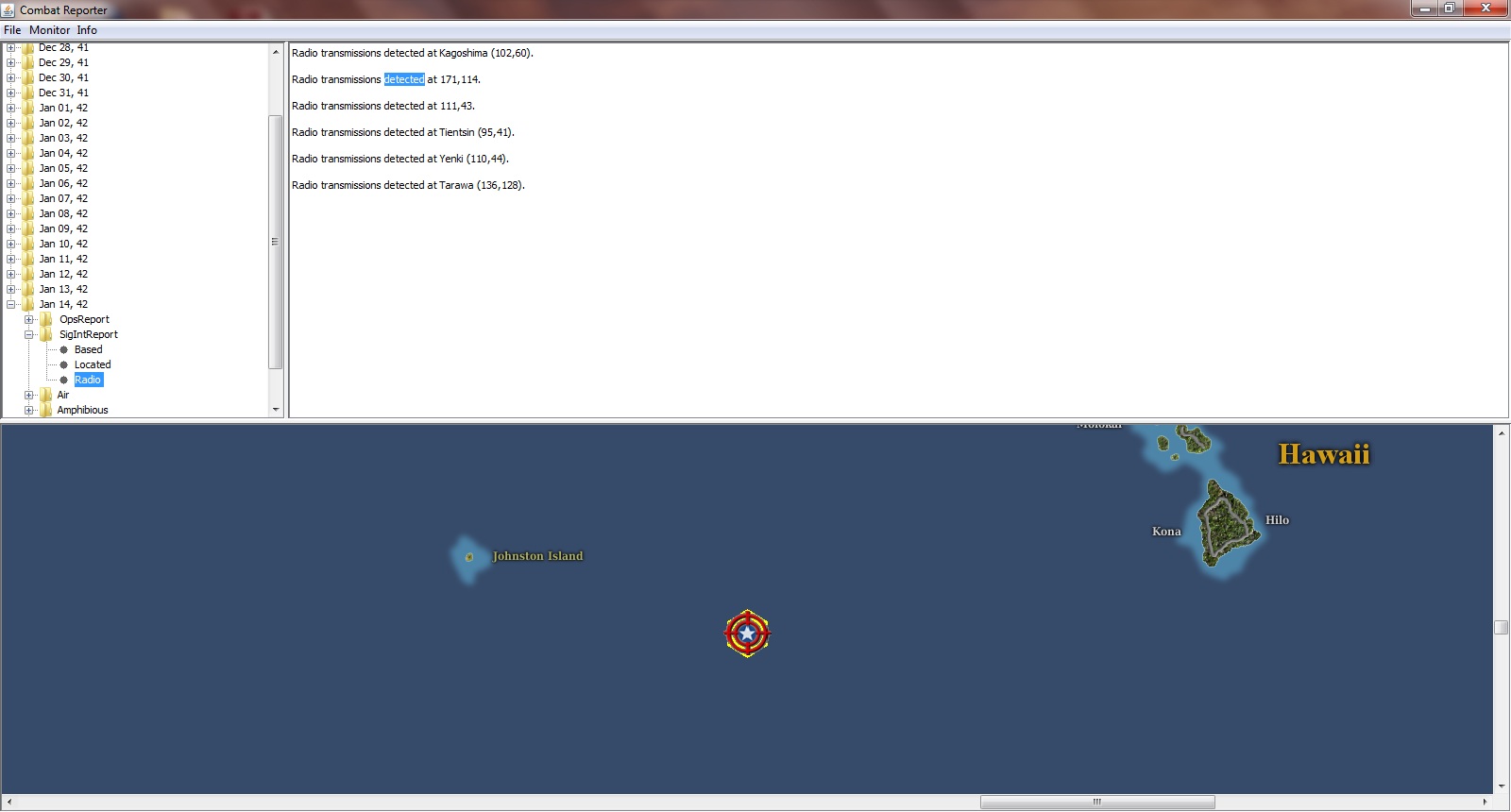This screenshot has height=812, width=1511.
Task: Collapse the Jan 14, 42 tree node
Action: click(x=10, y=304)
